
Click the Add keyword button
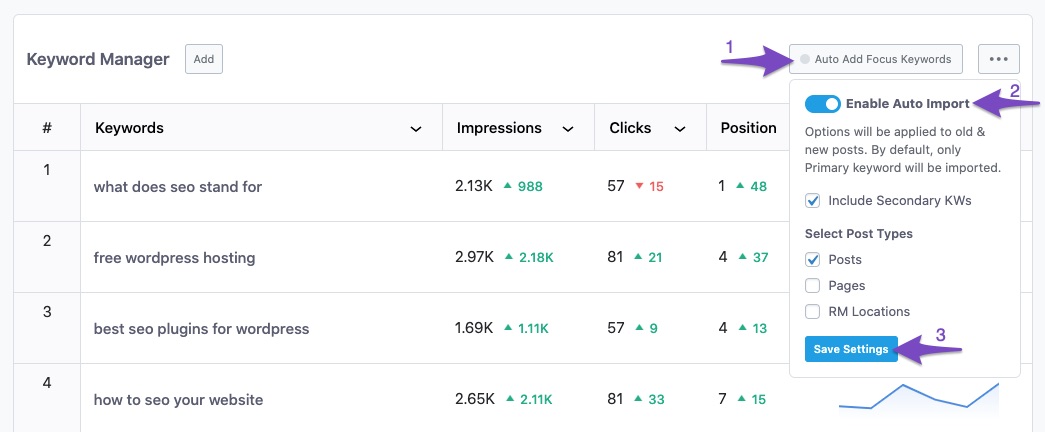click(204, 59)
